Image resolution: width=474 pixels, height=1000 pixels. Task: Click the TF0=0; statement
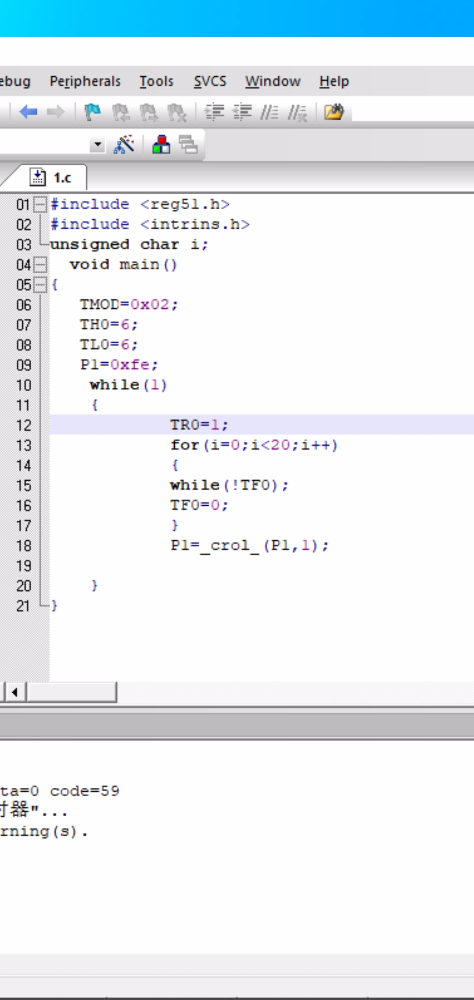199,505
